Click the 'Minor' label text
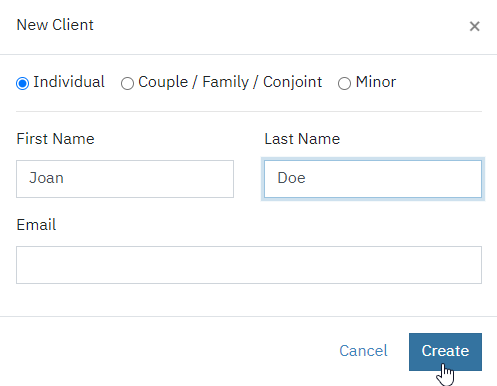Image resolution: width=497 pixels, height=386 pixels. point(376,82)
